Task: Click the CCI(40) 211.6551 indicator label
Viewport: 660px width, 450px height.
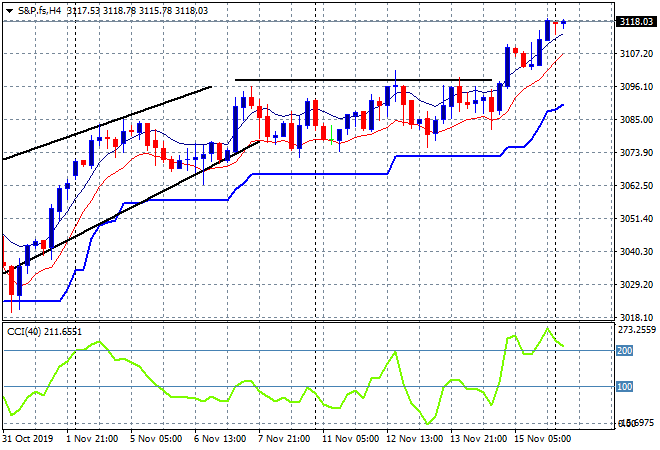Action: tap(45, 332)
